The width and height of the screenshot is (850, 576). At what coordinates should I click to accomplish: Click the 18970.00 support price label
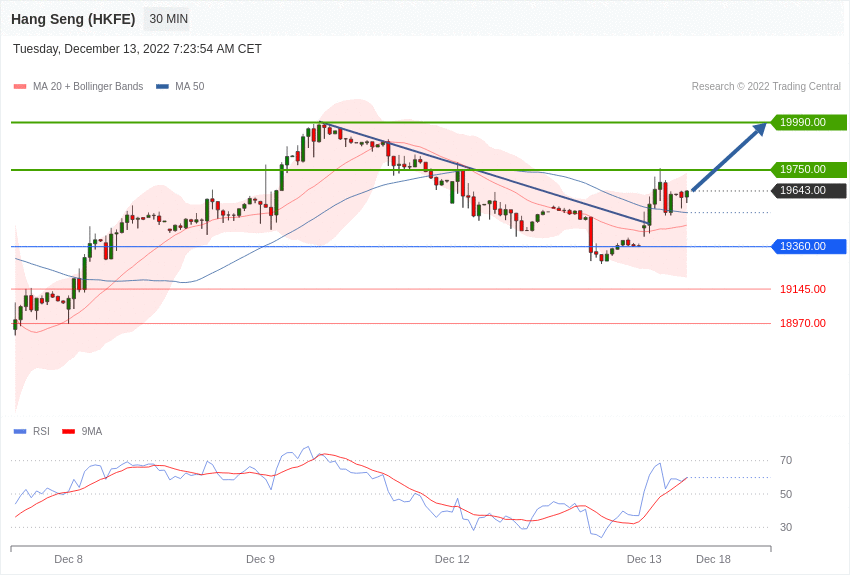coord(803,323)
